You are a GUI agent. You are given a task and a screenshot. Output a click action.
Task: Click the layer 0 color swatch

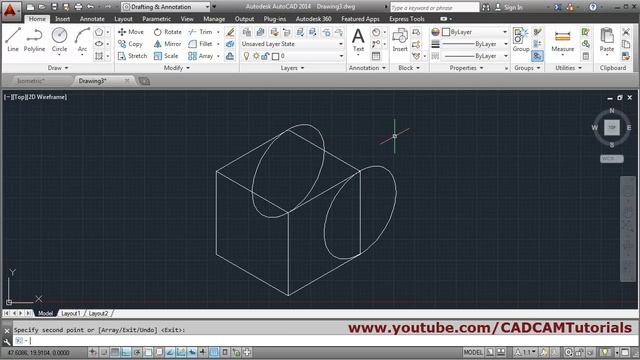276,56
